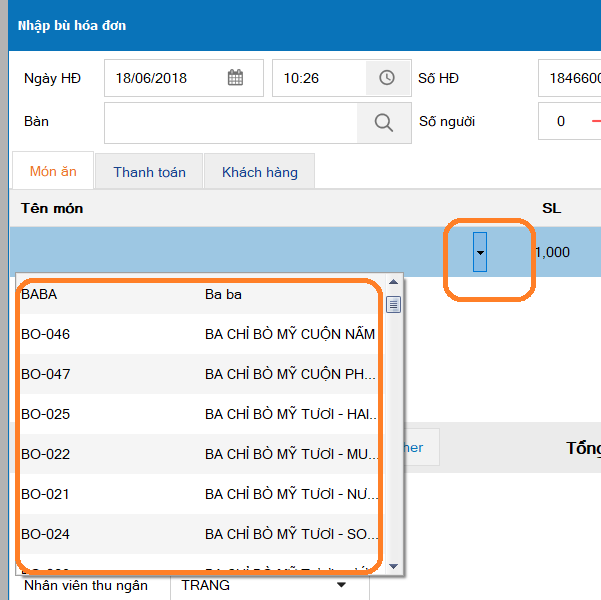This screenshot has width=601, height=600.
Task: Select BO-024 BA CHỈ BÒ MỸ TƯƠI - SO...
Action: point(199,534)
